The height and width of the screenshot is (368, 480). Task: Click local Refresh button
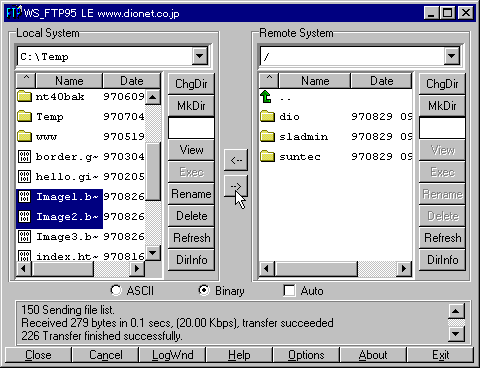click(x=191, y=238)
